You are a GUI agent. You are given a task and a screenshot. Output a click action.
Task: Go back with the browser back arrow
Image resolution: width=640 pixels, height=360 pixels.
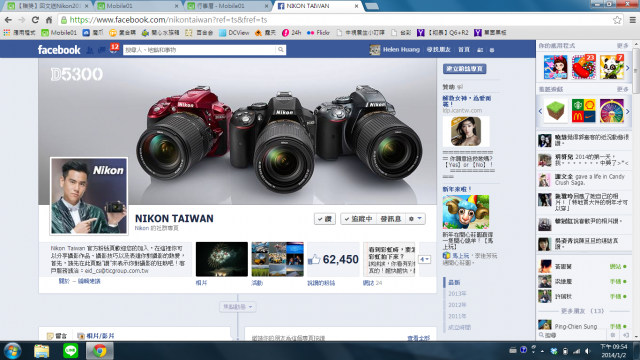(8, 20)
